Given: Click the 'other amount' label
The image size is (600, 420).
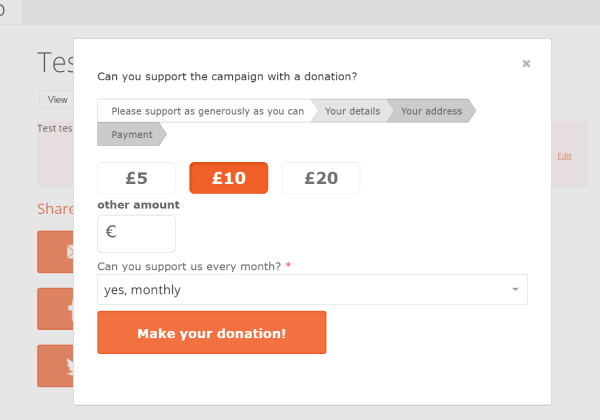Looking at the screenshot, I should (x=138, y=205).
